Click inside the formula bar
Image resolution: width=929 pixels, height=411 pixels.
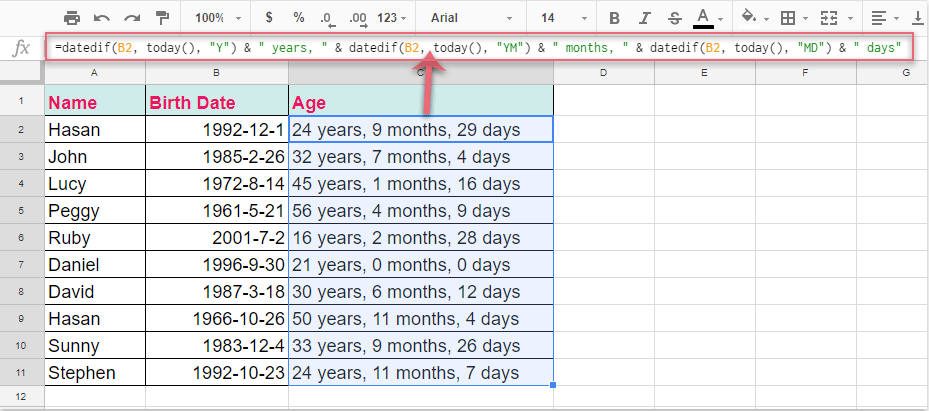pos(479,47)
